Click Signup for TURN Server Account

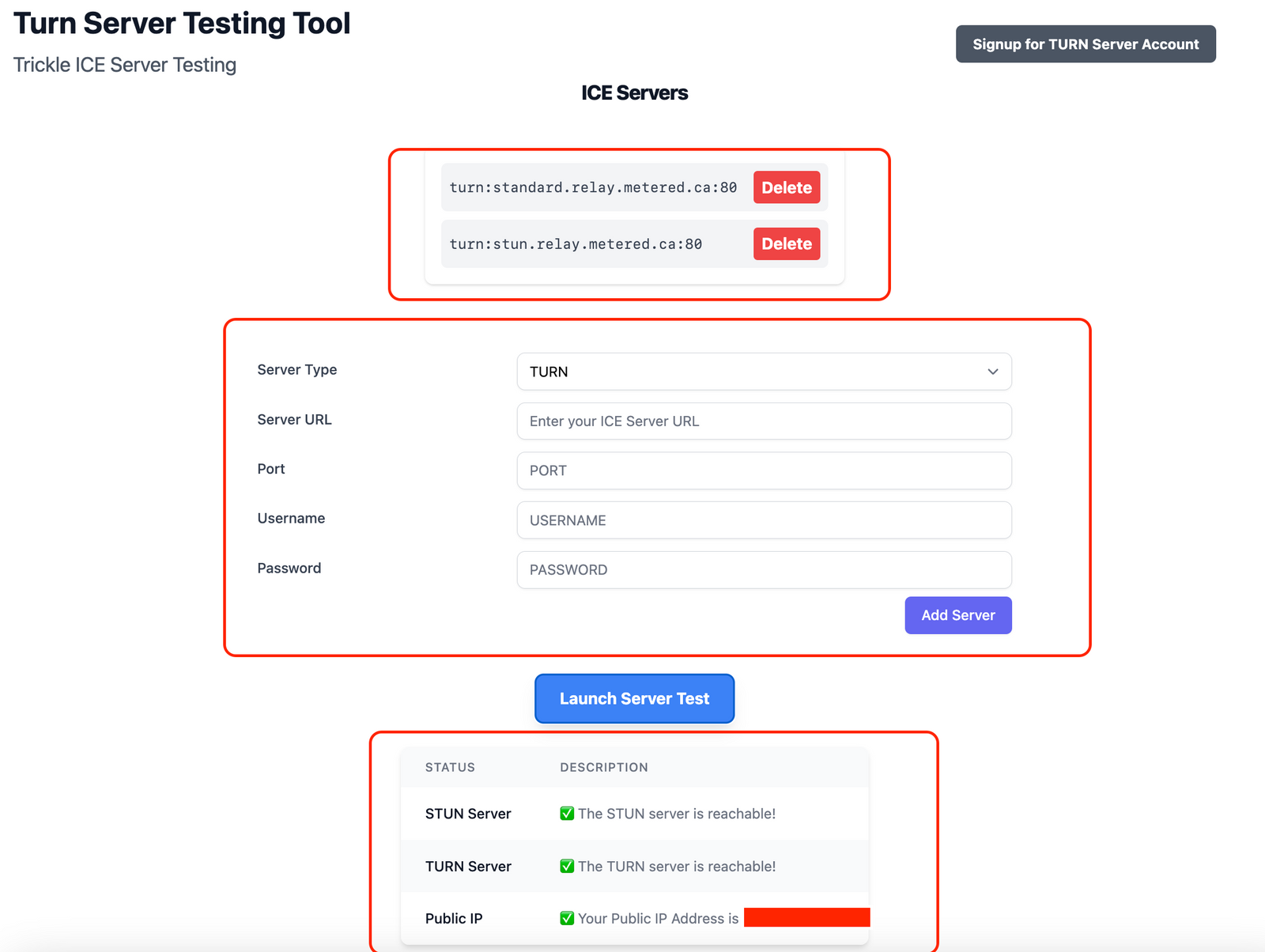coord(1085,44)
